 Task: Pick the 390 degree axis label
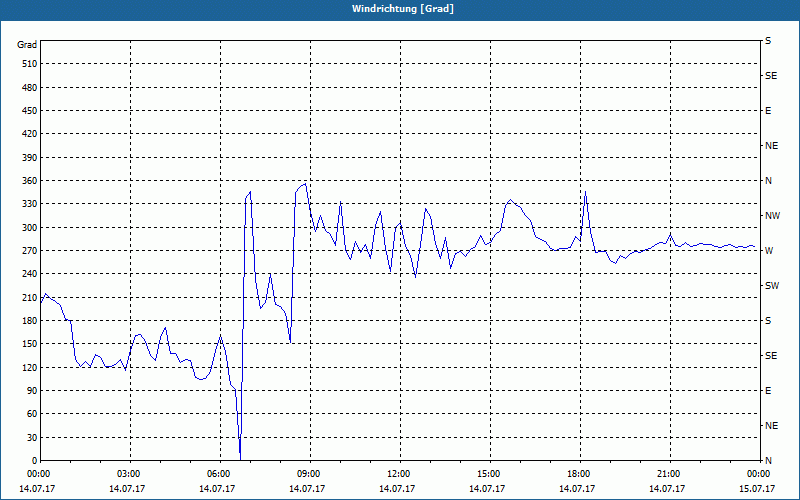(29, 158)
